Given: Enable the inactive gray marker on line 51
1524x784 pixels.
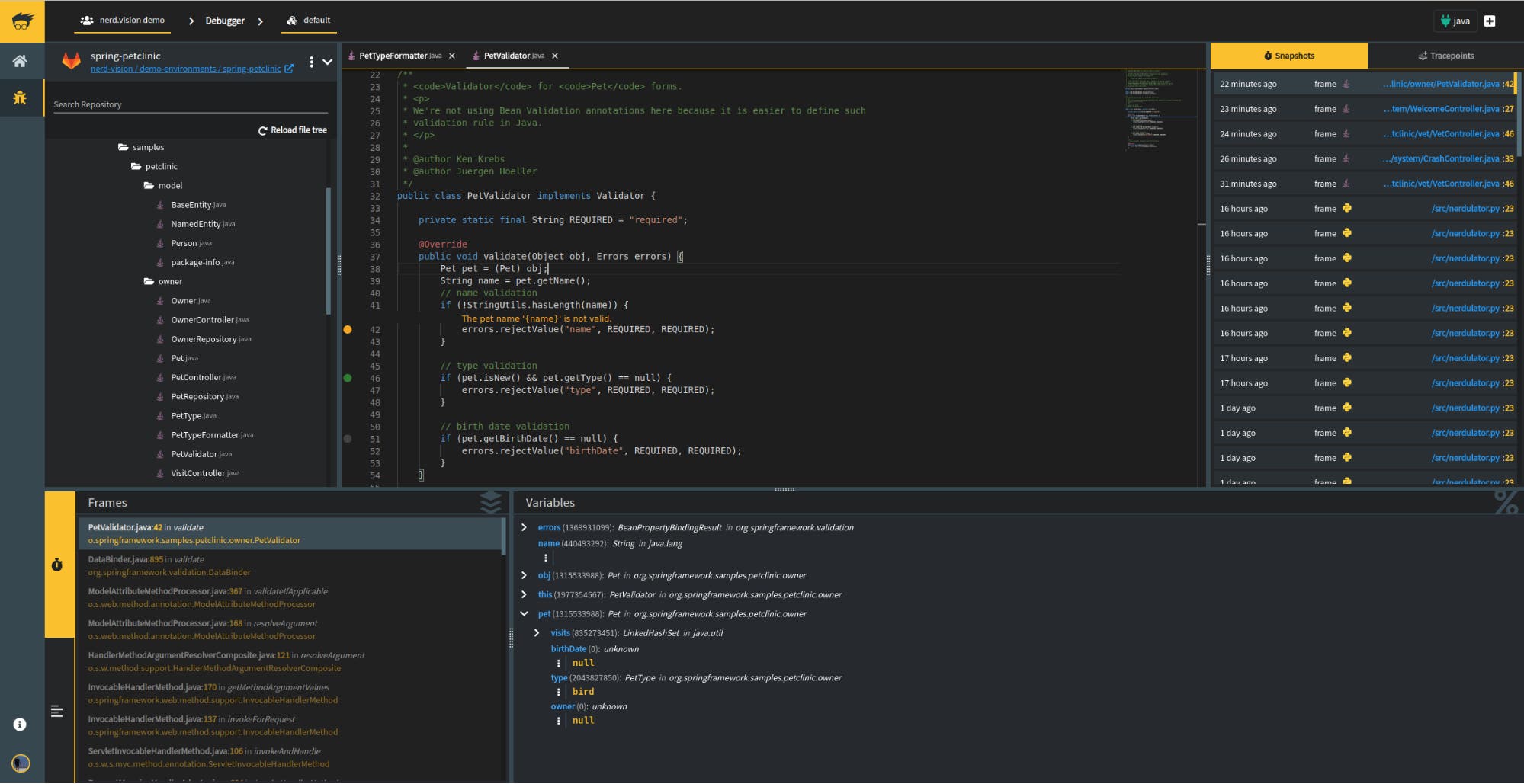Looking at the screenshot, I should [x=348, y=438].
